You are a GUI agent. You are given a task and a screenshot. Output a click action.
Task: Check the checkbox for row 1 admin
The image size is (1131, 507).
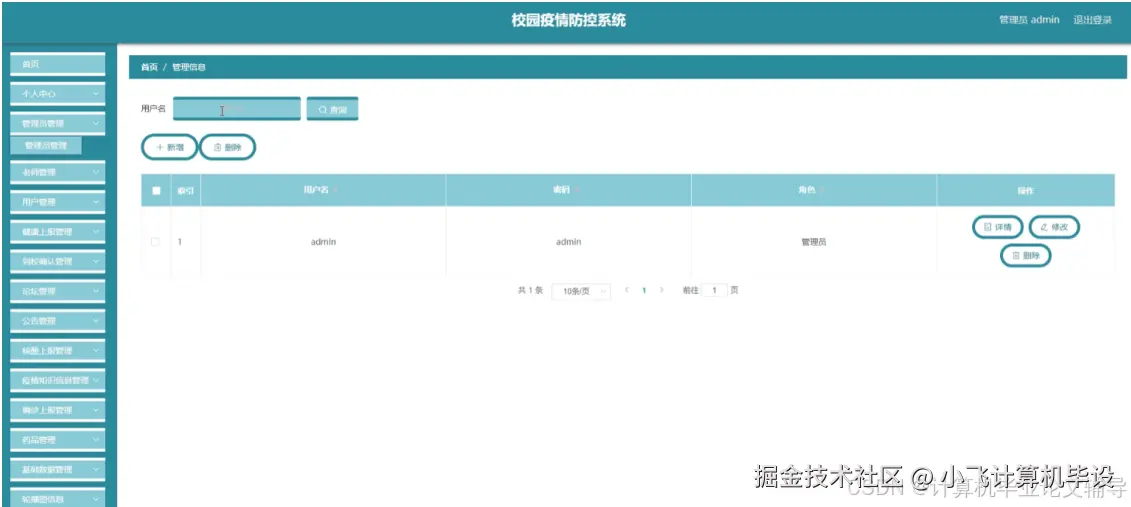point(155,242)
